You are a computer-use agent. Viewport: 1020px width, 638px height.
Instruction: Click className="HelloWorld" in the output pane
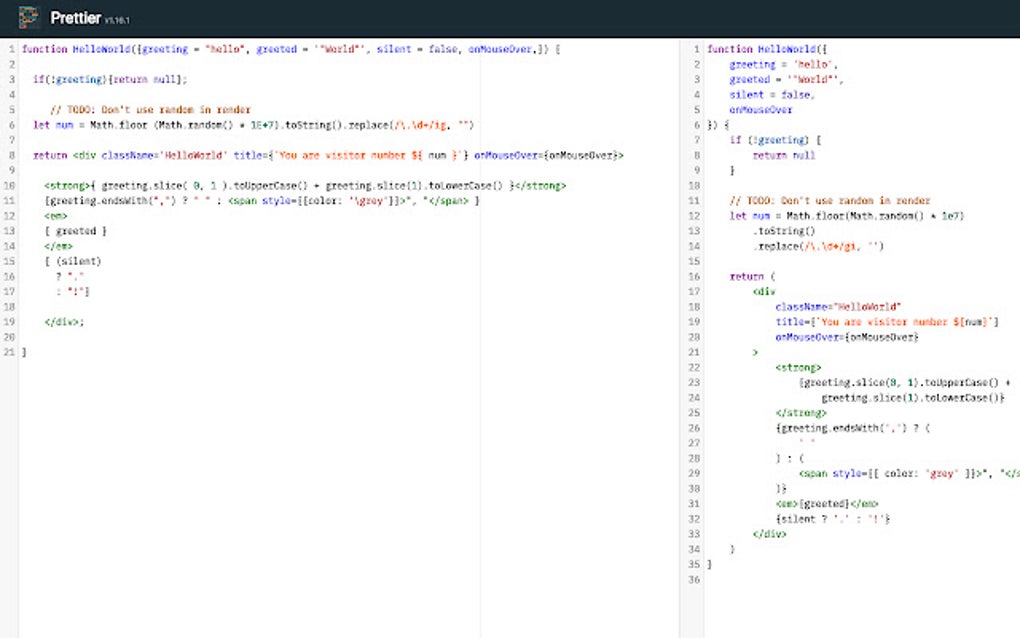pyautogui.click(x=838, y=306)
